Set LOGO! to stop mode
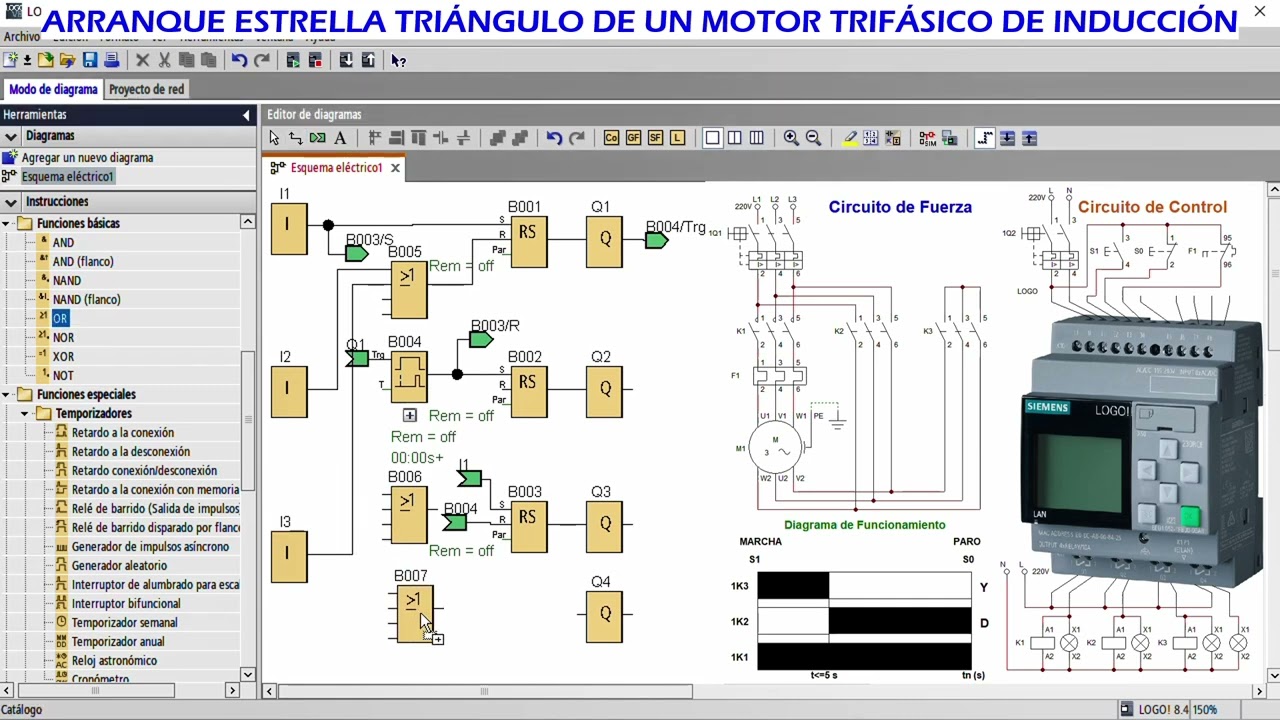 click(x=315, y=61)
